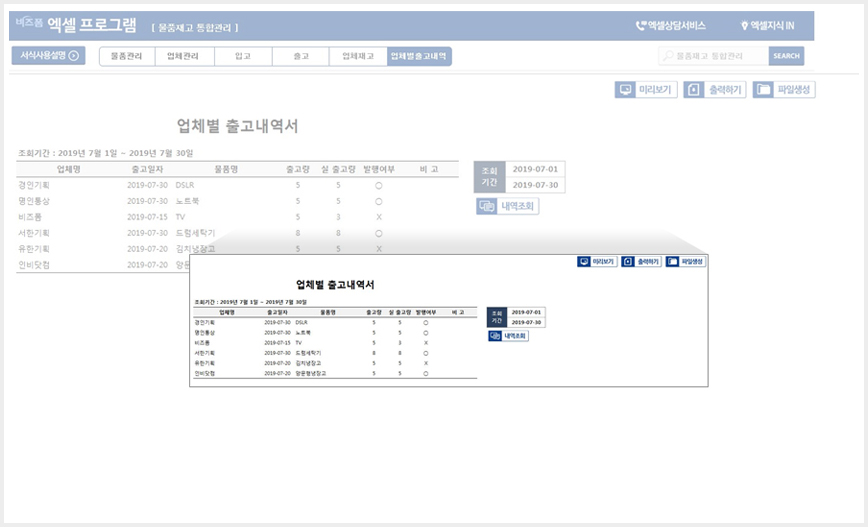Click 김치냉장고 cell in enlarged inset
Image resolution: width=868 pixels, height=527 pixels.
308,363
